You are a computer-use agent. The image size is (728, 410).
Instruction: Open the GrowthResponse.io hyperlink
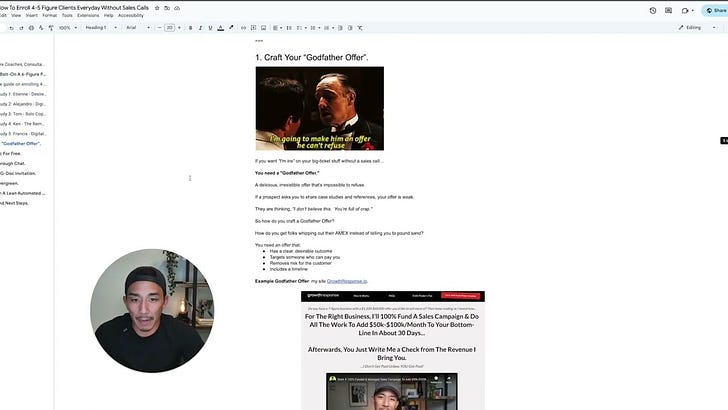pyautogui.click(x=347, y=281)
